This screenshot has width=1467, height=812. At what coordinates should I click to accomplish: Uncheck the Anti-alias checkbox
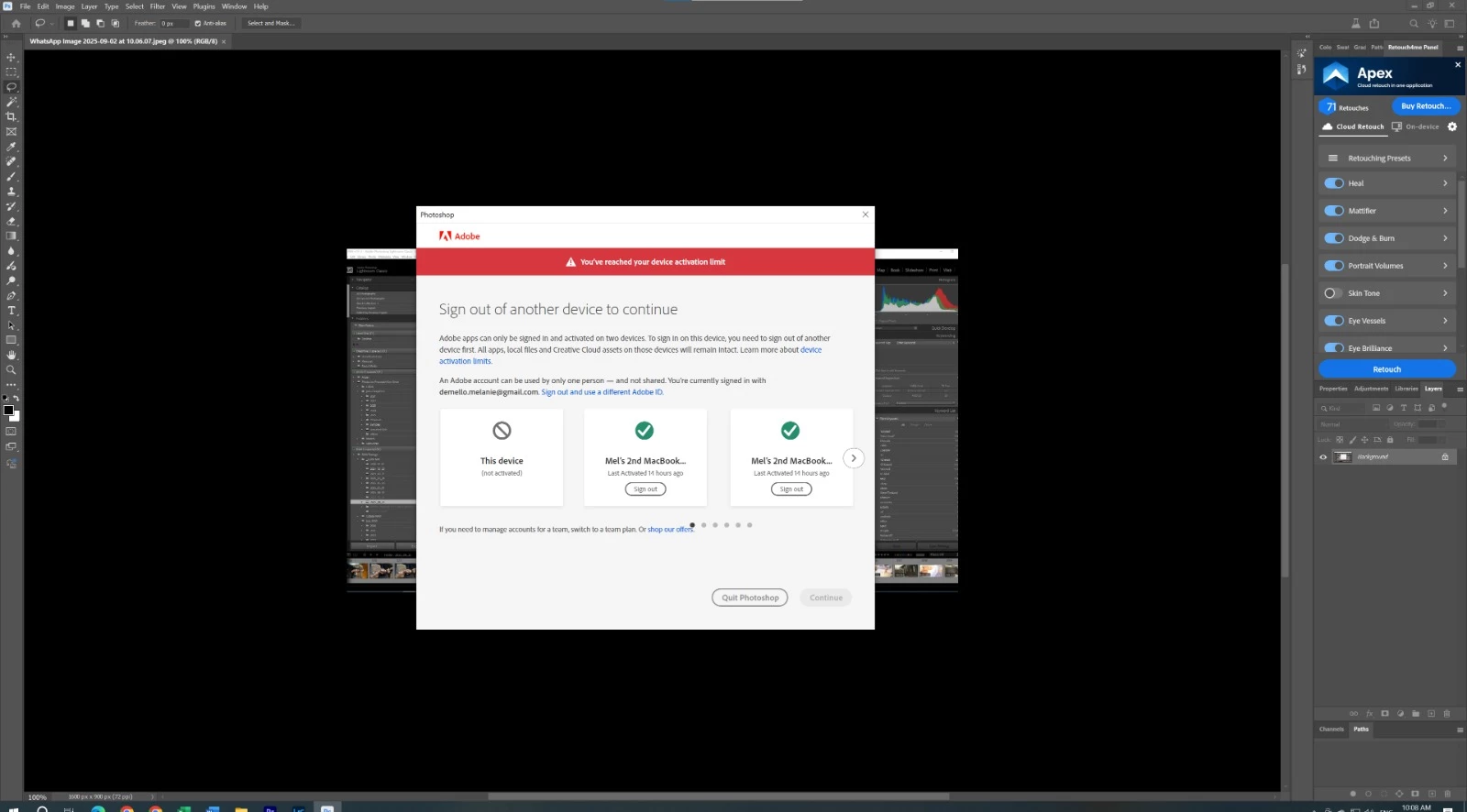[x=198, y=24]
